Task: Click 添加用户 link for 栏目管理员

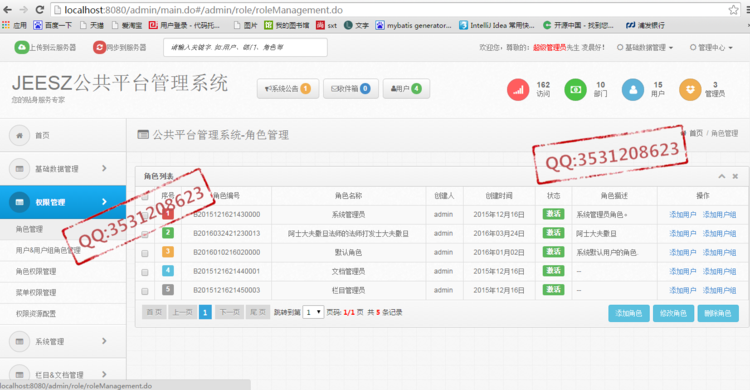Action: pyautogui.click(x=683, y=290)
